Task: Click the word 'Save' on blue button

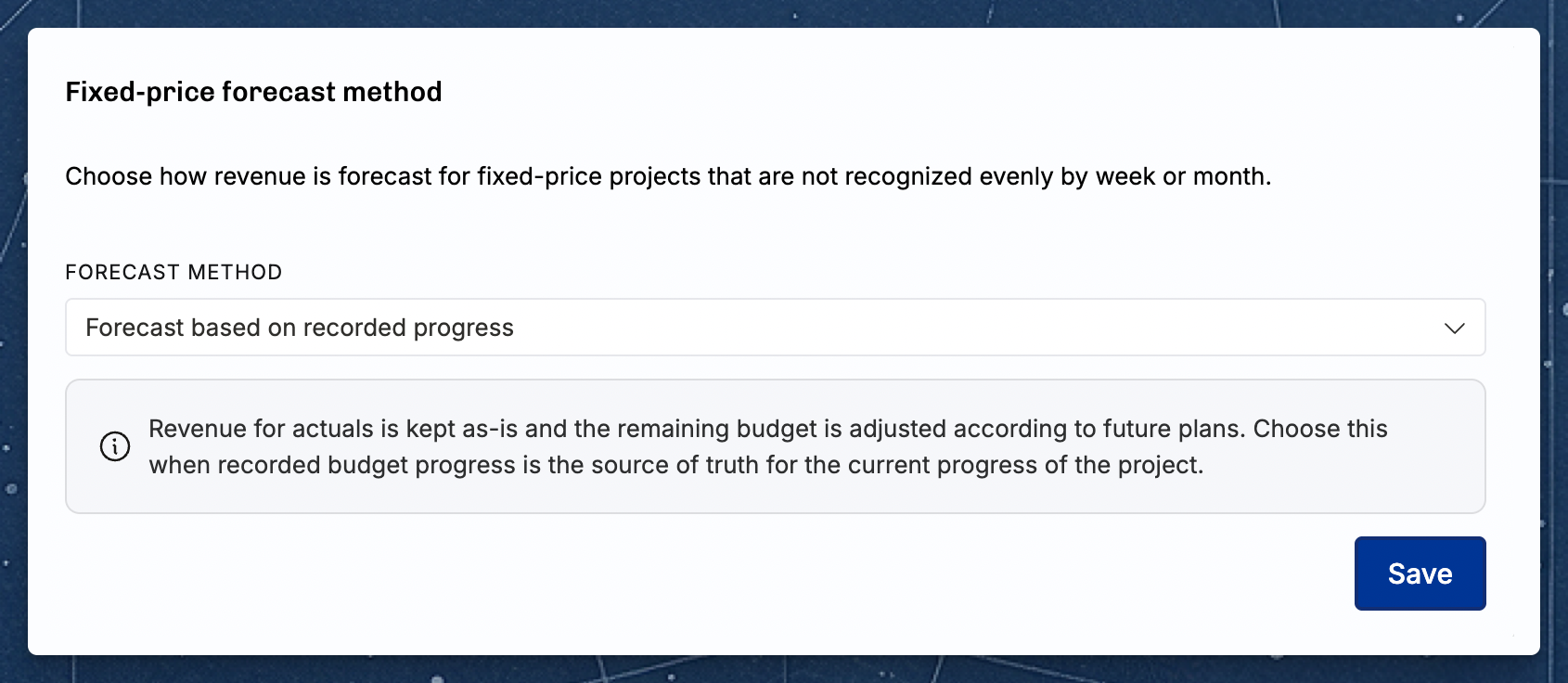Action: [x=1420, y=573]
